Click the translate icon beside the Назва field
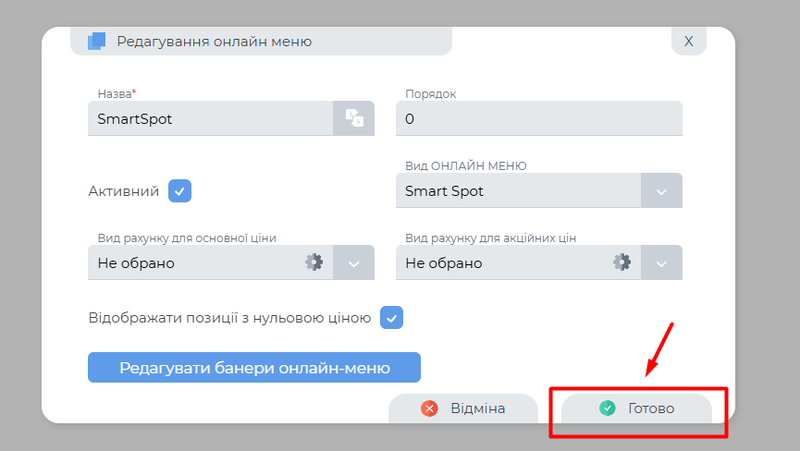800x451 pixels. [x=354, y=119]
